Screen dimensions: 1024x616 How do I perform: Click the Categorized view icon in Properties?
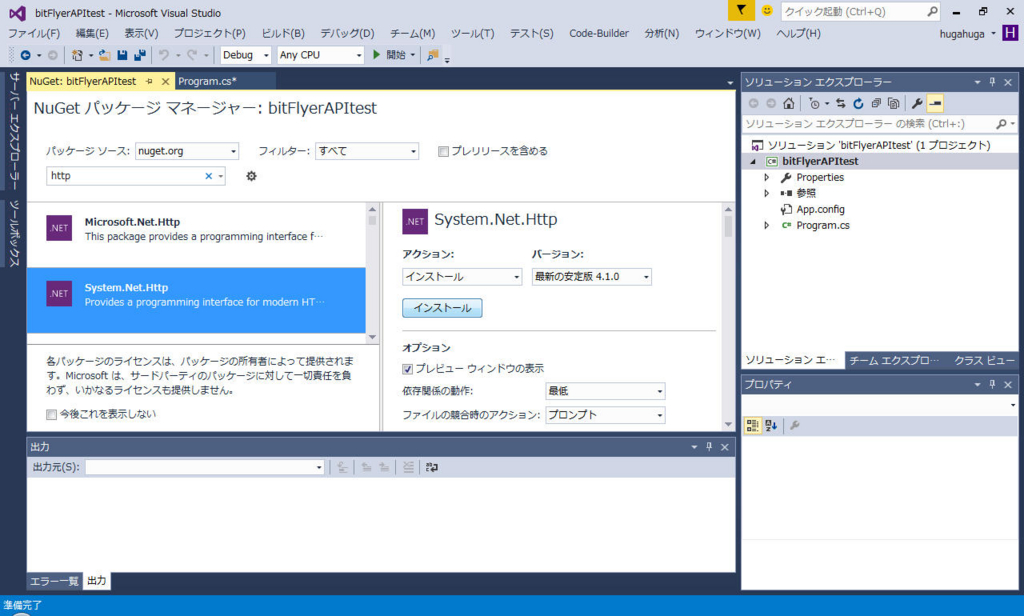752,426
